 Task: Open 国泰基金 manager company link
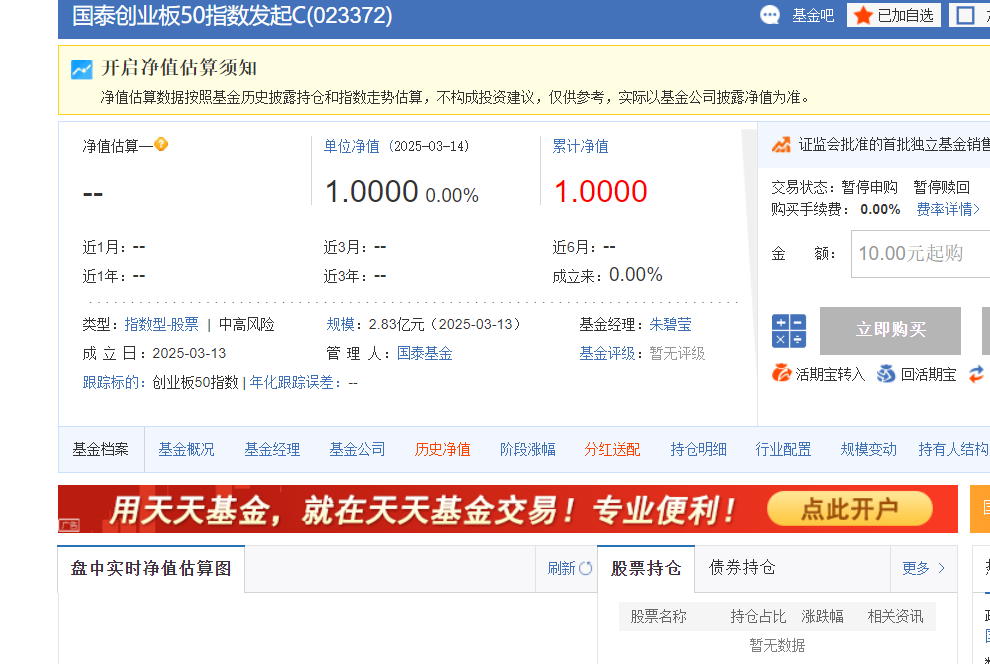(425, 353)
